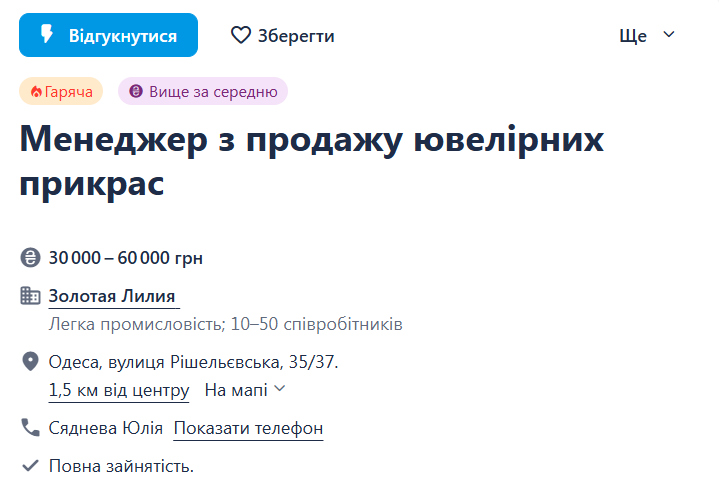Click Показати телефон to reveal phone
719x482 pixels.
248,428
